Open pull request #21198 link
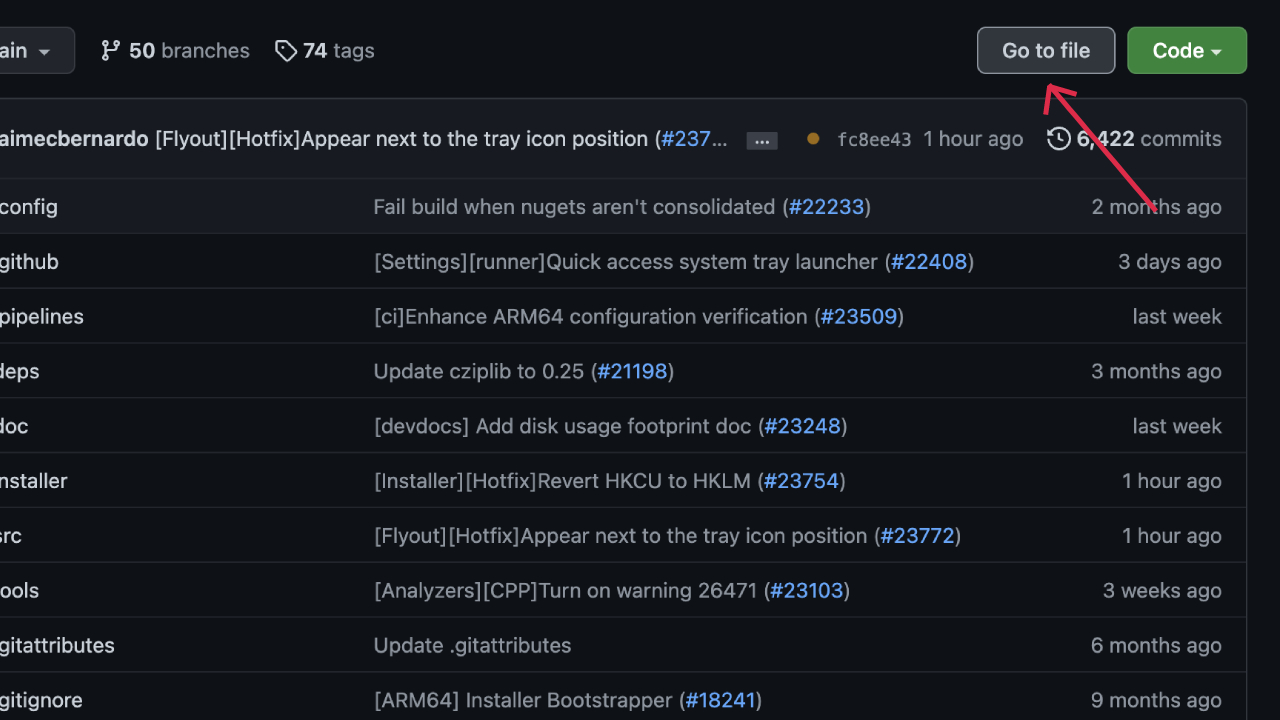The image size is (1280, 720). pos(632,372)
